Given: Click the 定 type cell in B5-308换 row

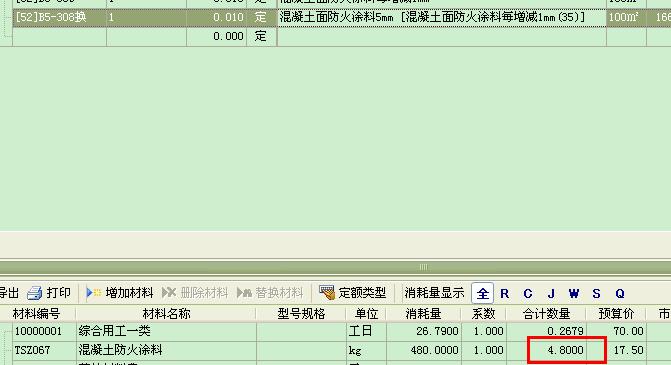Looking at the screenshot, I should 261,18.
